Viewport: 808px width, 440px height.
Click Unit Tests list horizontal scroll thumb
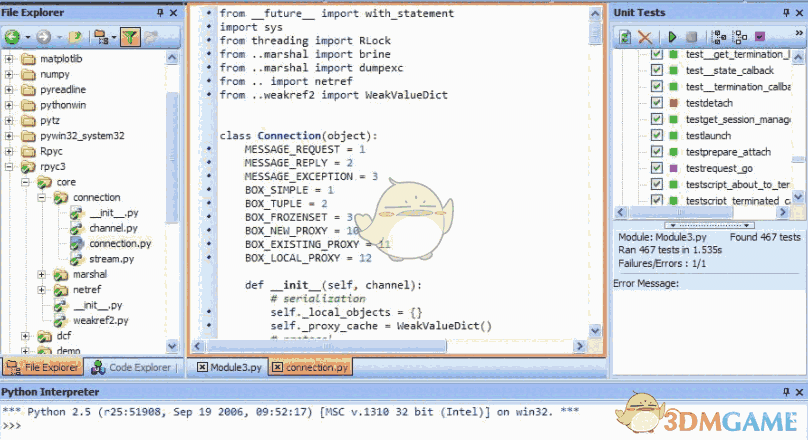pyautogui.click(x=679, y=212)
